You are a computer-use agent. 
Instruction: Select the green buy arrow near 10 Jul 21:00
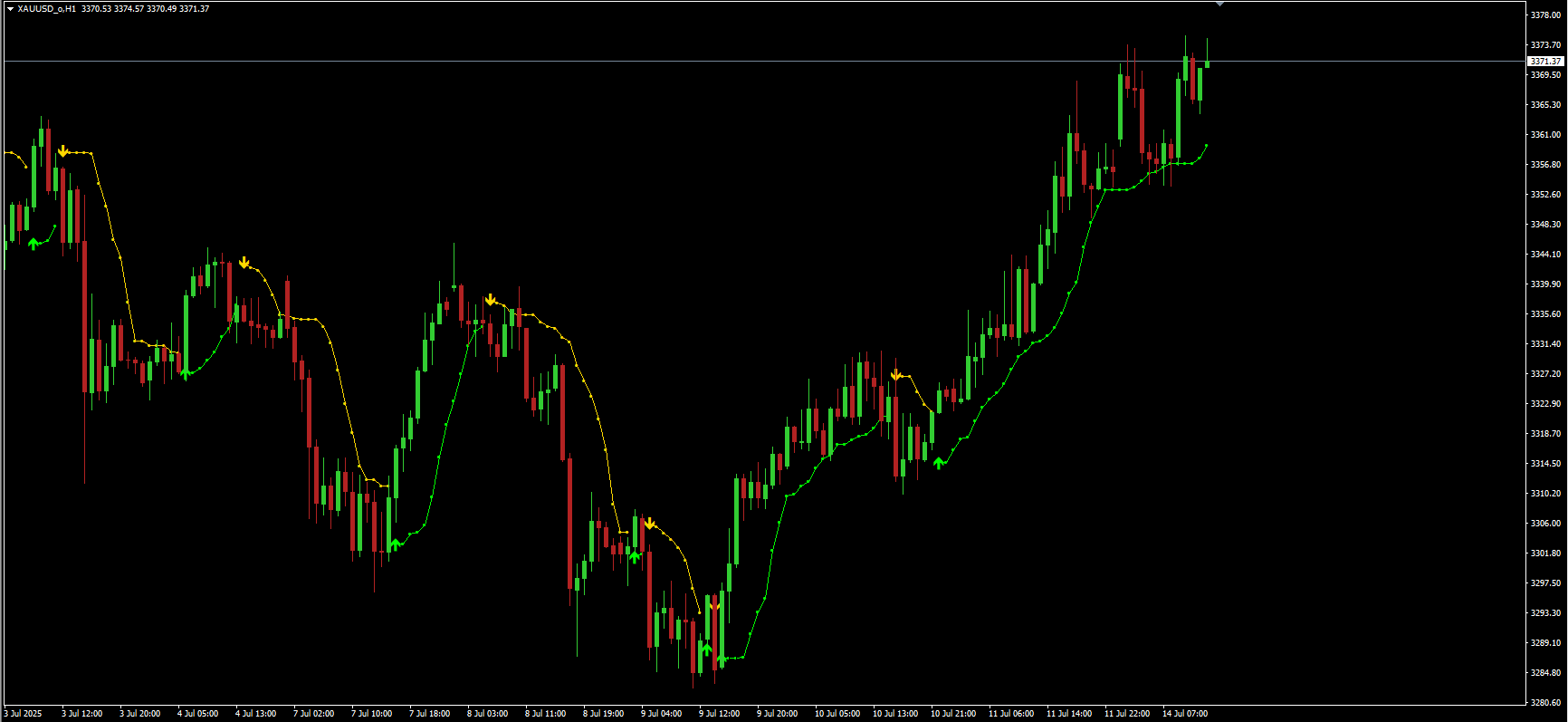tap(939, 463)
